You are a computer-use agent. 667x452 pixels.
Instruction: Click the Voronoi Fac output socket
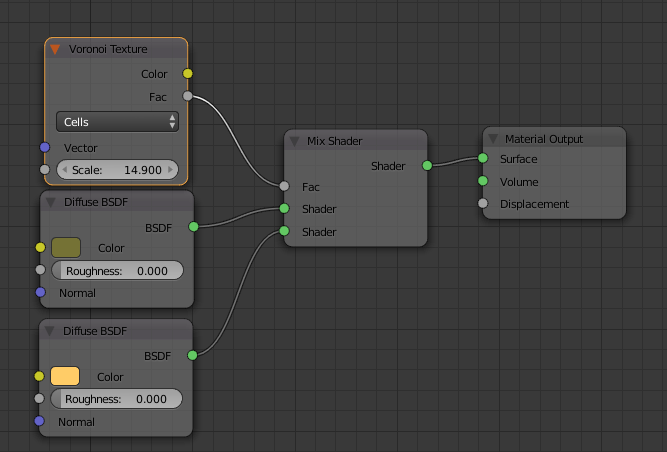(188, 96)
